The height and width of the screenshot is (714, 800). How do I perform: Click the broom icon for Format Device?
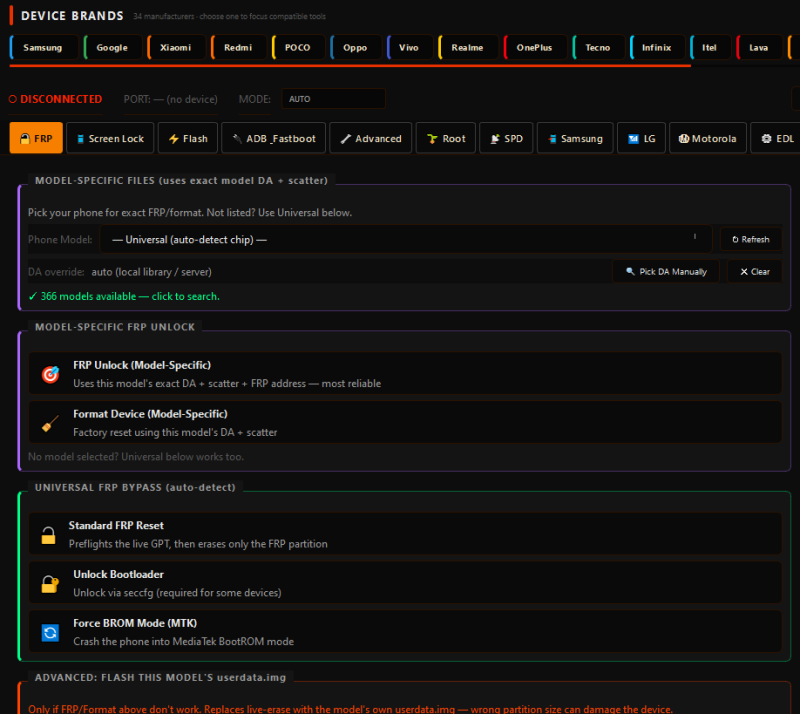click(50, 423)
